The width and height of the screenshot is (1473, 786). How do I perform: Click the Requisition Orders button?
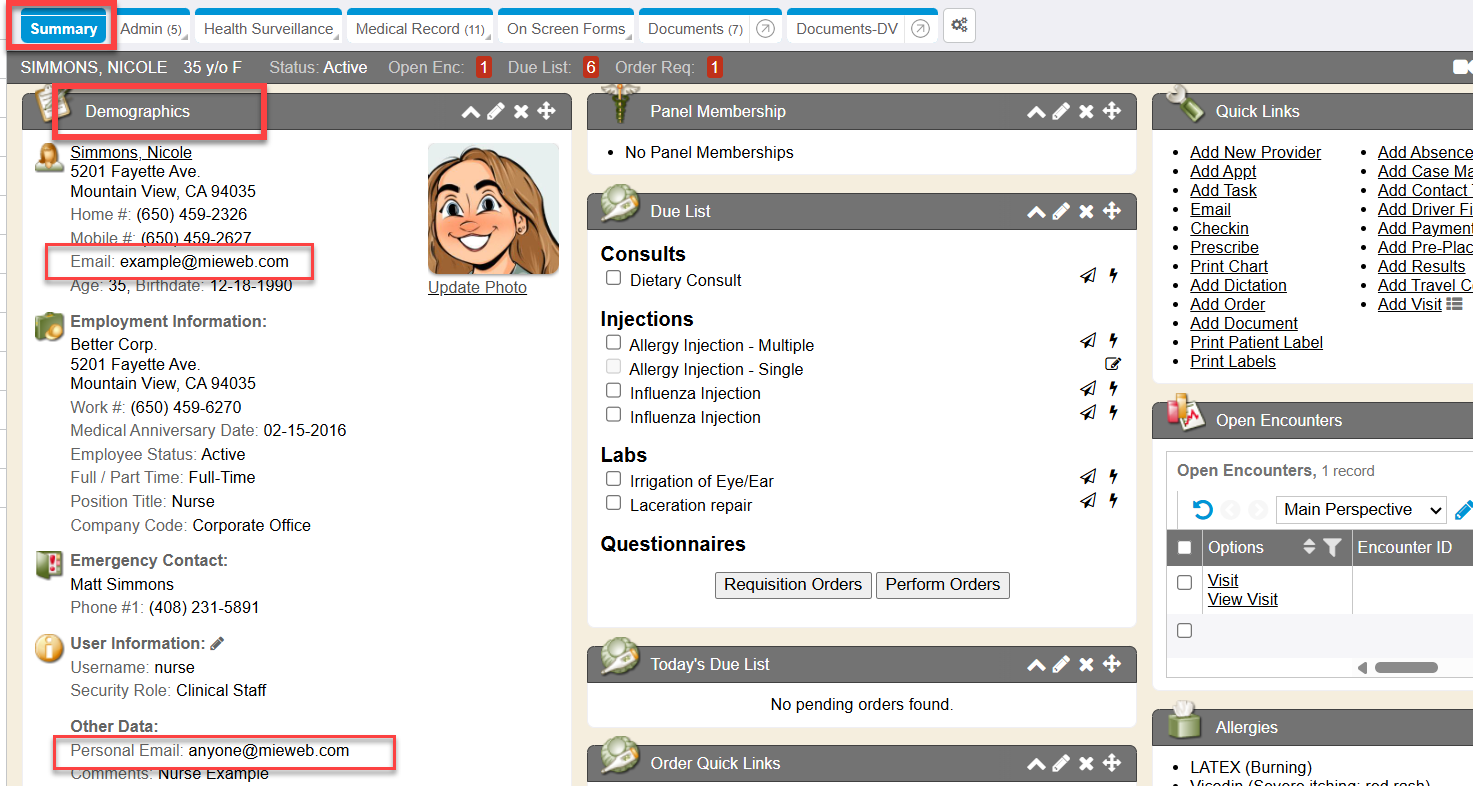point(793,585)
